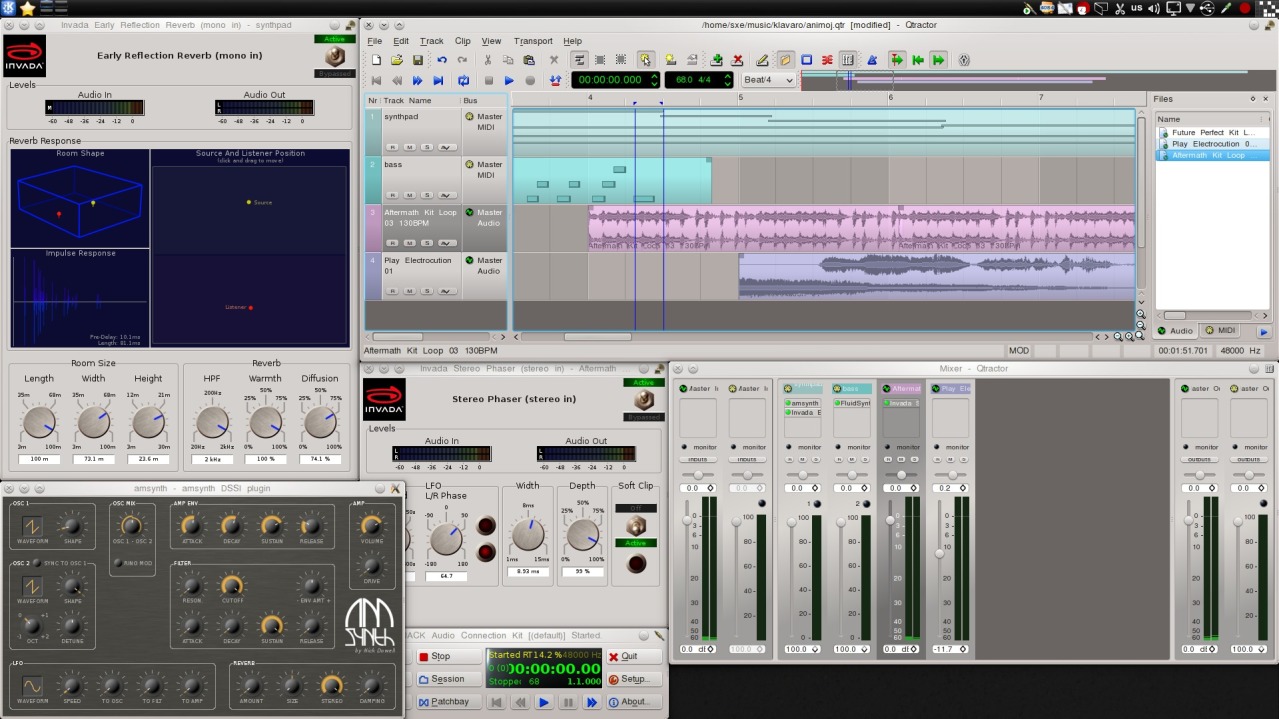Click the Setup button in JACK control

point(634,679)
